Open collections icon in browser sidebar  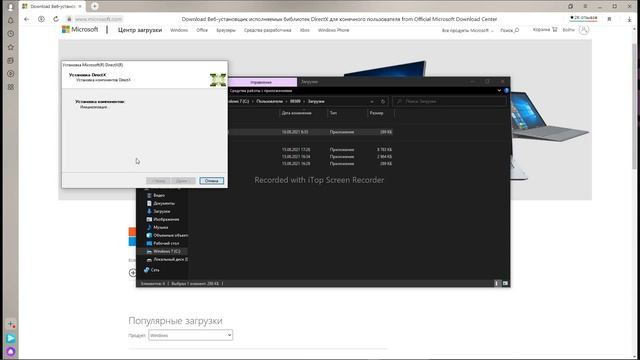click(11, 60)
